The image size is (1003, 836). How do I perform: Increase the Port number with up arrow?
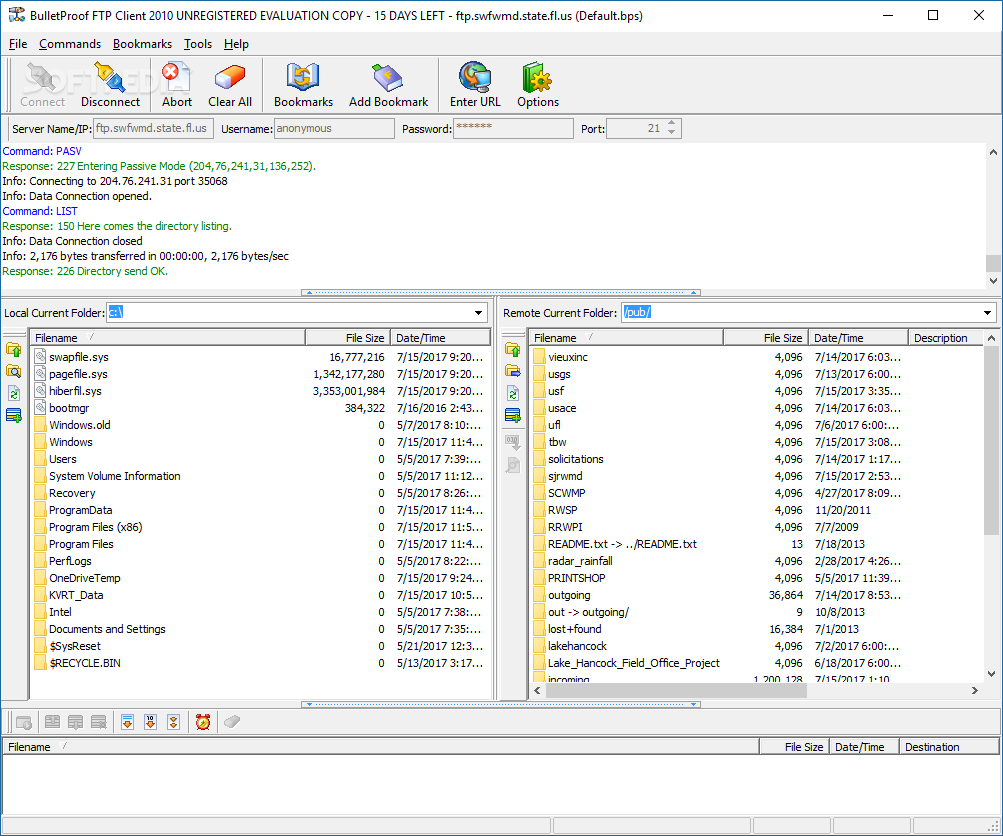[672, 123]
